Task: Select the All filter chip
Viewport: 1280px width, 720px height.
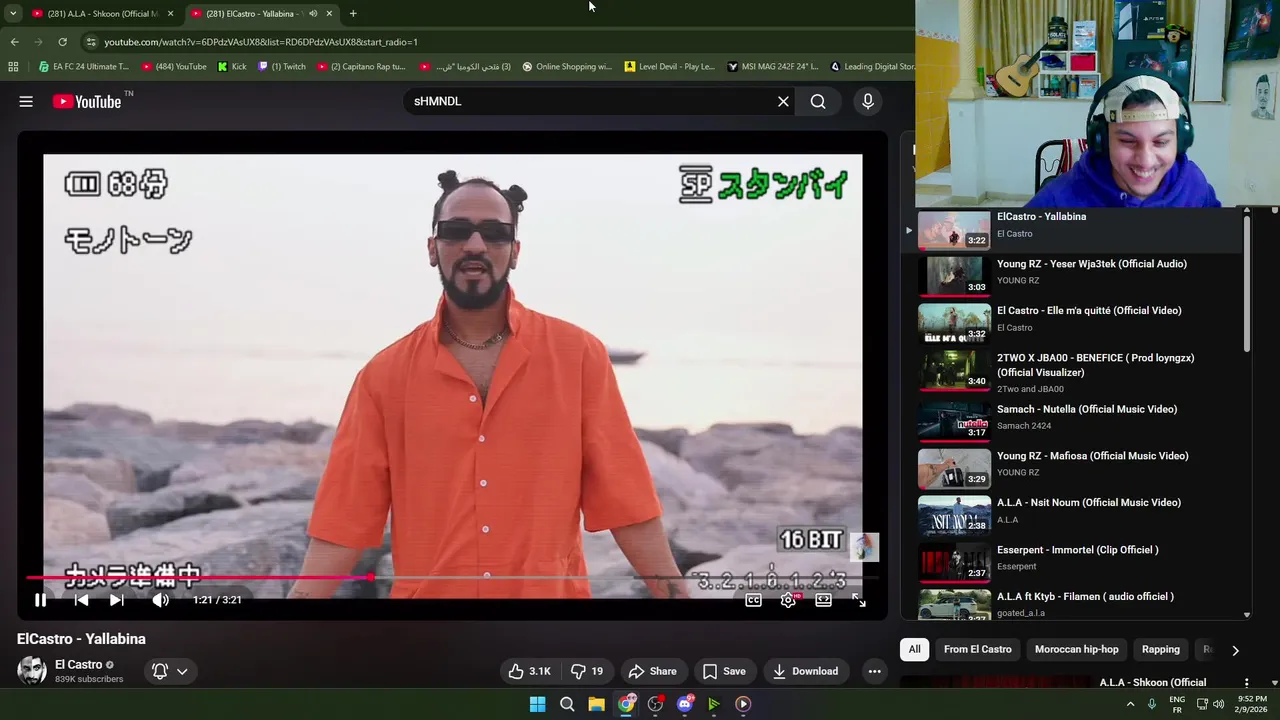Action: 914,649
